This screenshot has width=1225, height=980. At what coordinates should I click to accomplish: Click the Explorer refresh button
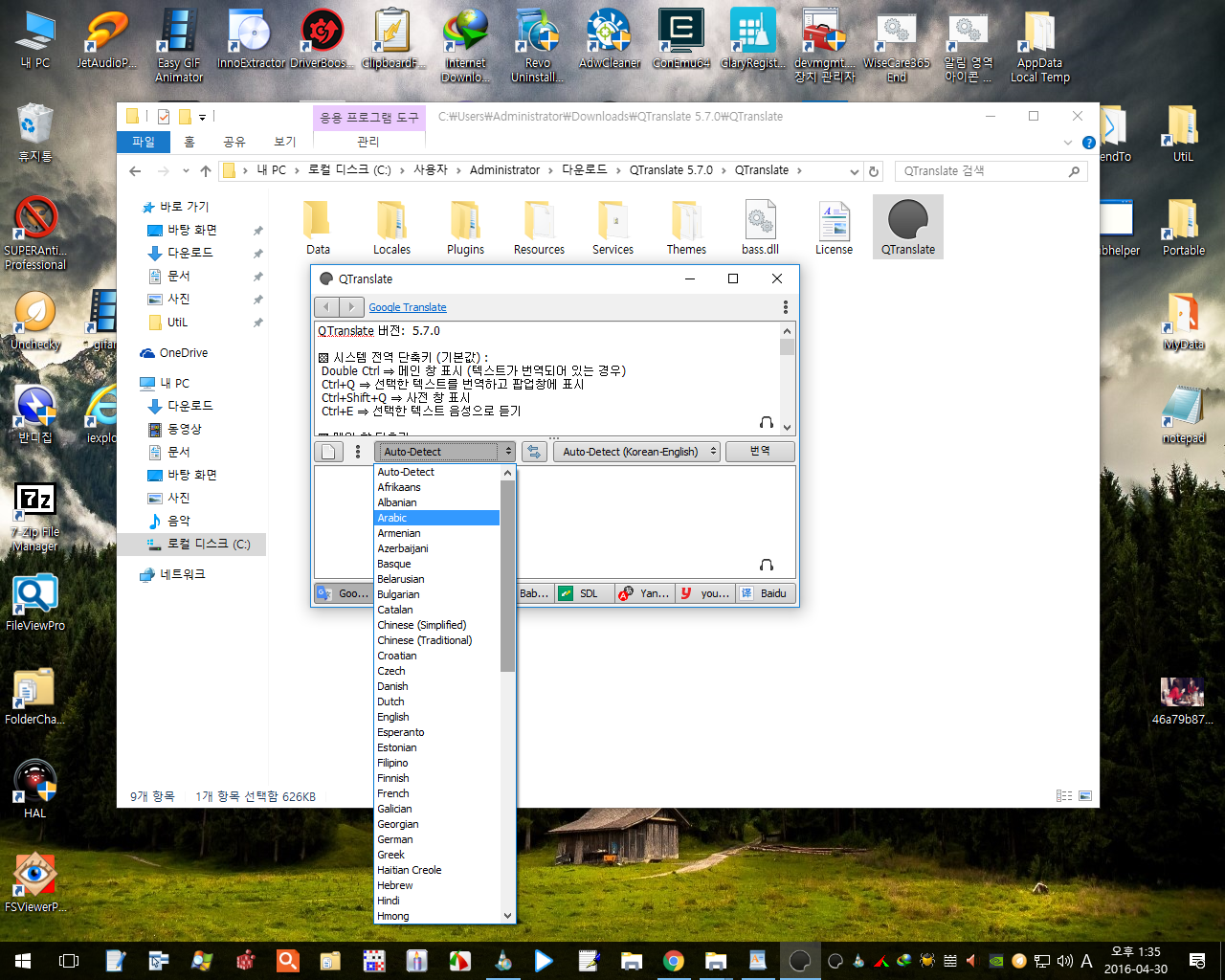[873, 171]
